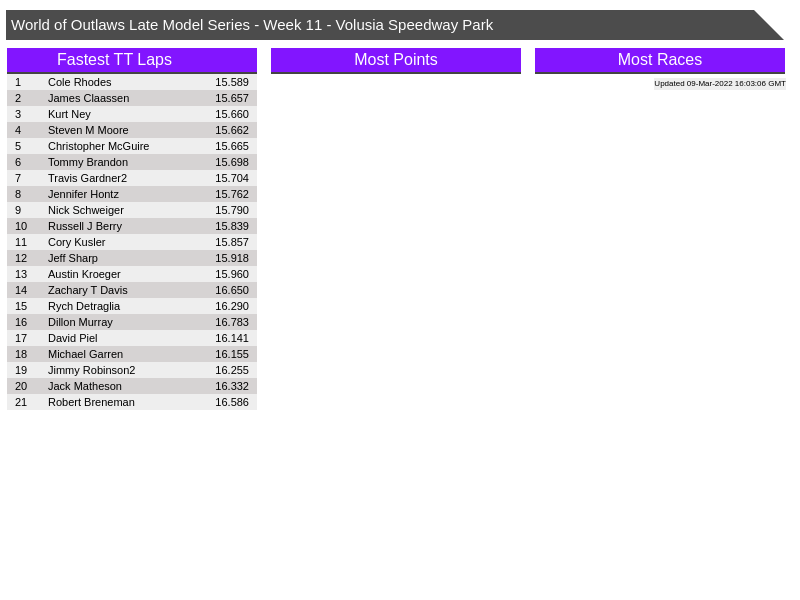
Task: Open the Most Races header
Action: 659,60
